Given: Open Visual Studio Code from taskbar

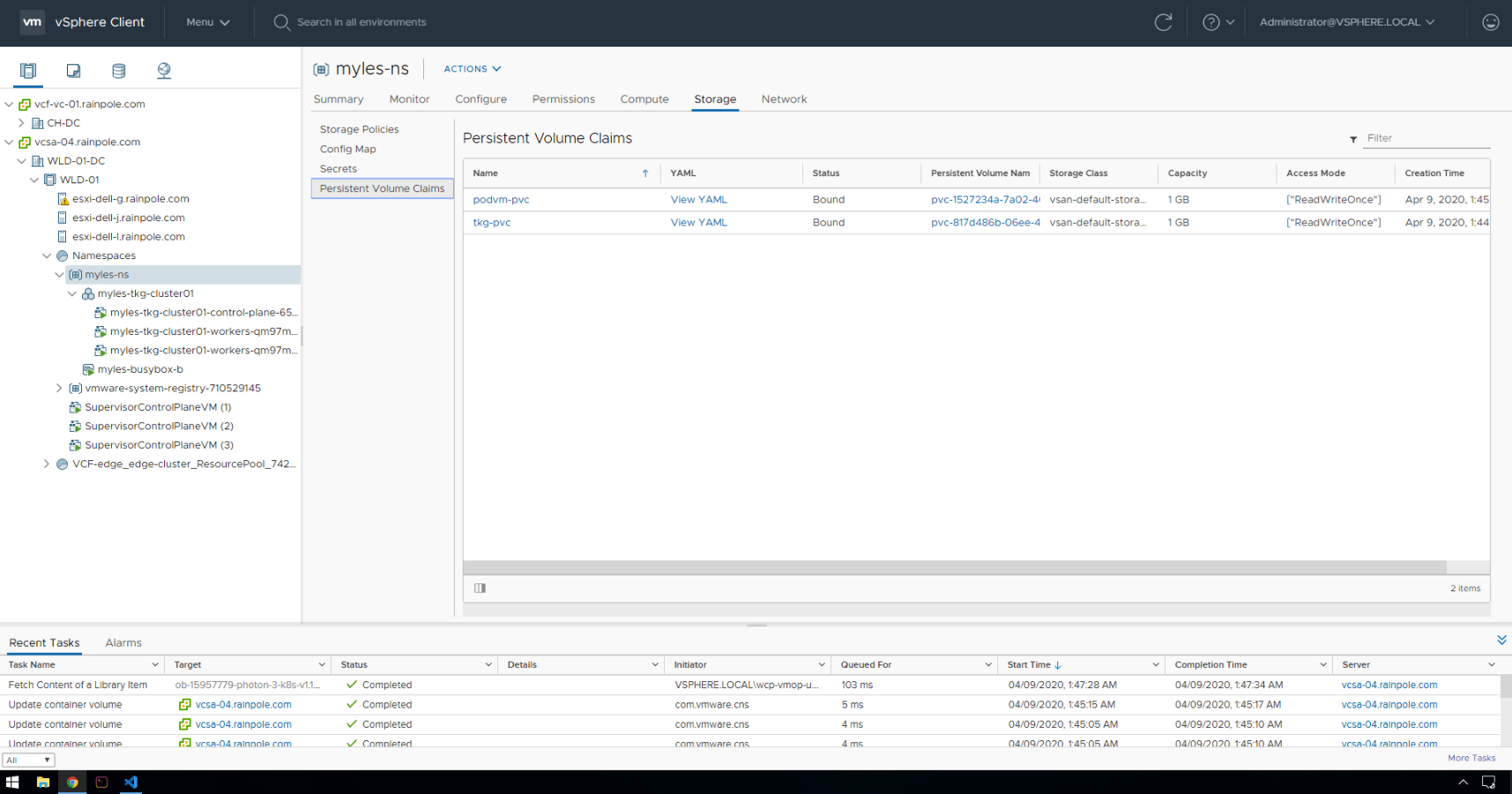Looking at the screenshot, I should pos(131,782).
